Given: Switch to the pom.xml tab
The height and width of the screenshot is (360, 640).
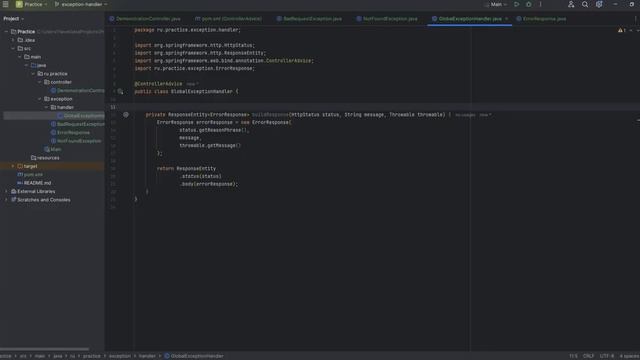Looking at the screenshot, I should point(228,19).
